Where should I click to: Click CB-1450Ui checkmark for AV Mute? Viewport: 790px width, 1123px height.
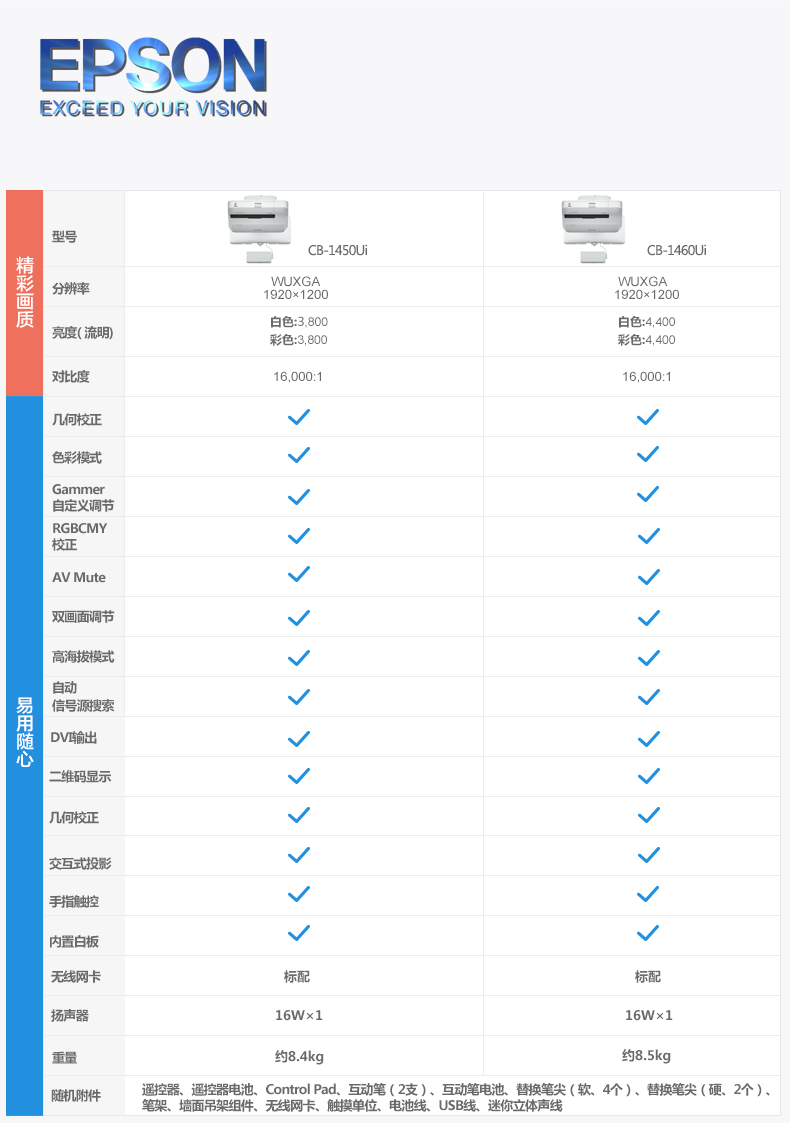tap(299, 574)
